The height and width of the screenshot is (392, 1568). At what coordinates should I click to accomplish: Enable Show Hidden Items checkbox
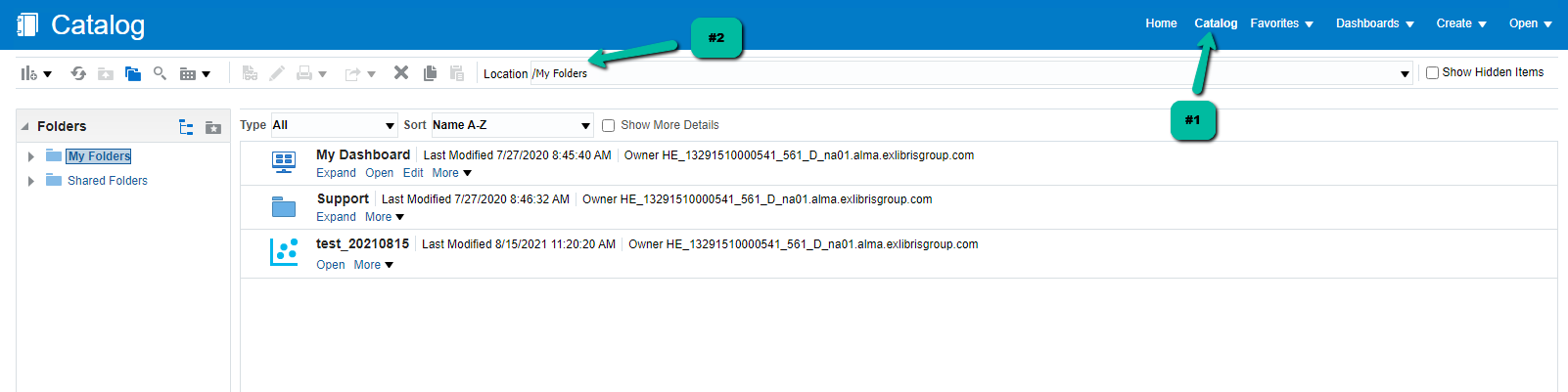[x=1432, y=72]
